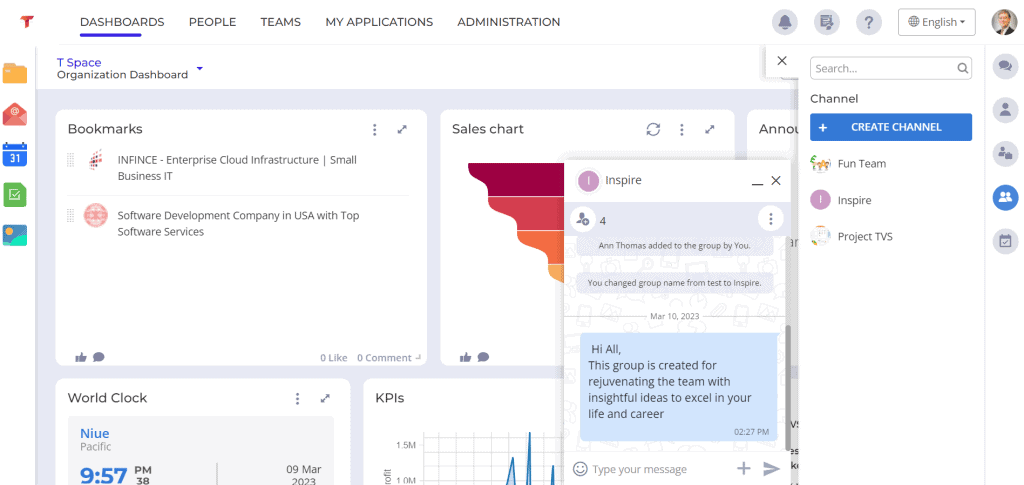Viewport: 1024px width, 485px height.
Task: Expand the Bookmarks widget to fullscreen
Action: point(402,129)
